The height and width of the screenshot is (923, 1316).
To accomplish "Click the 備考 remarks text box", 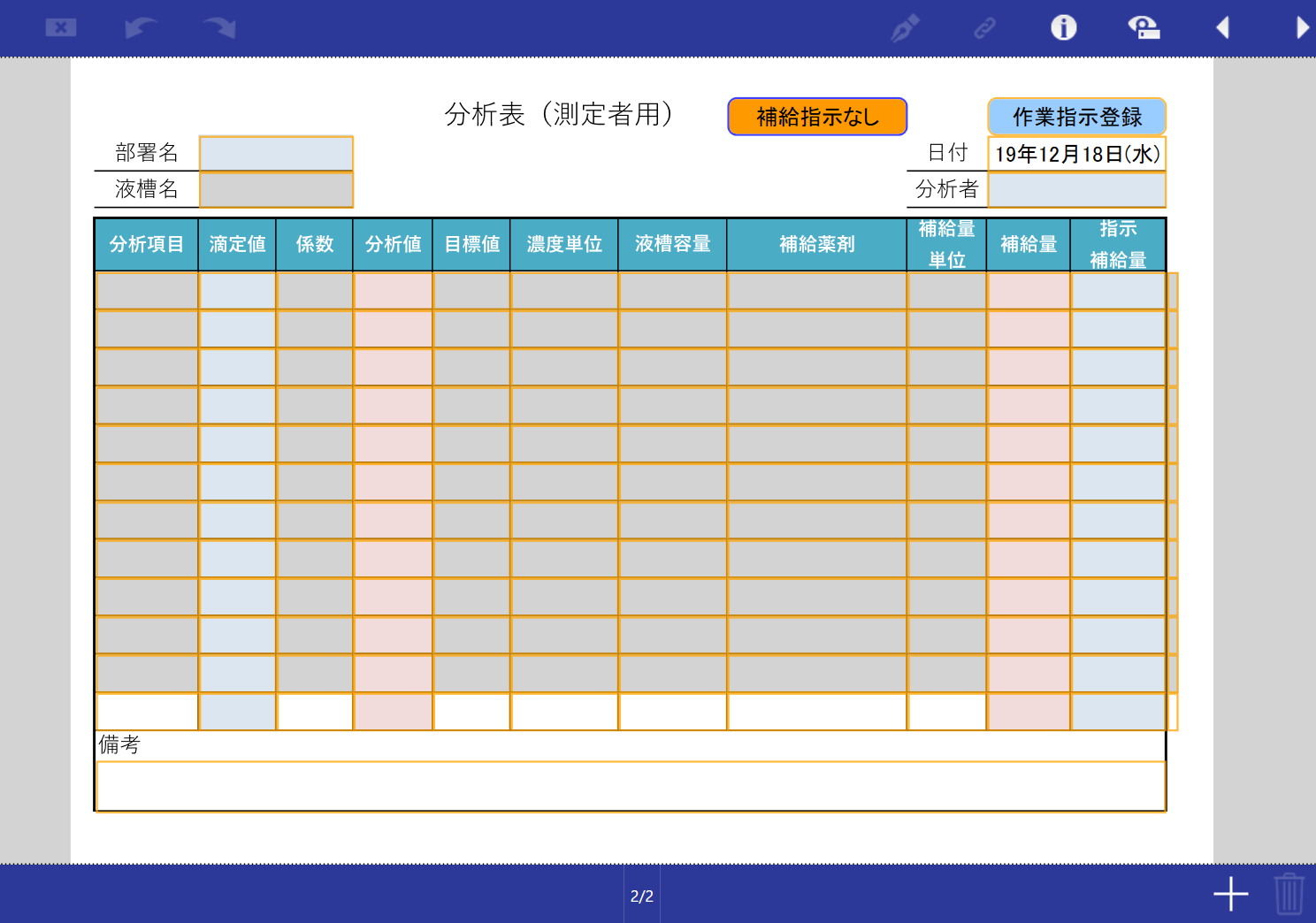I will point(630,785).
